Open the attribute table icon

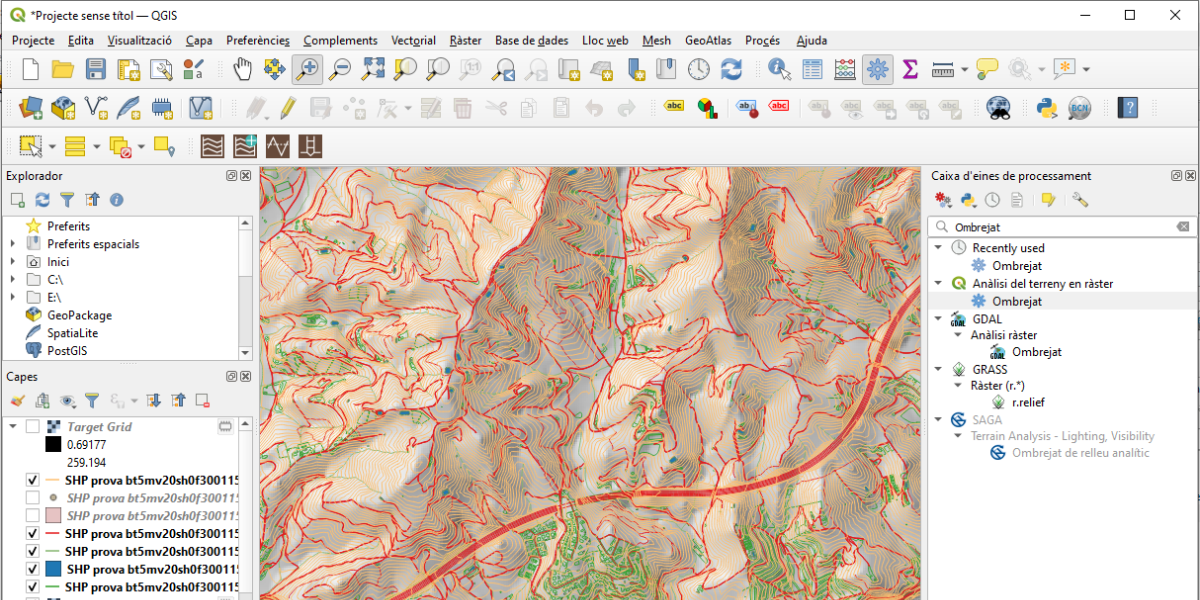coord(813,69)
